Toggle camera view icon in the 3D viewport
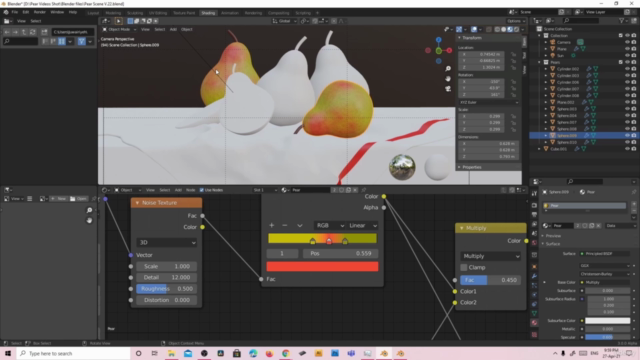640x360 pixels. click(448, 89)
